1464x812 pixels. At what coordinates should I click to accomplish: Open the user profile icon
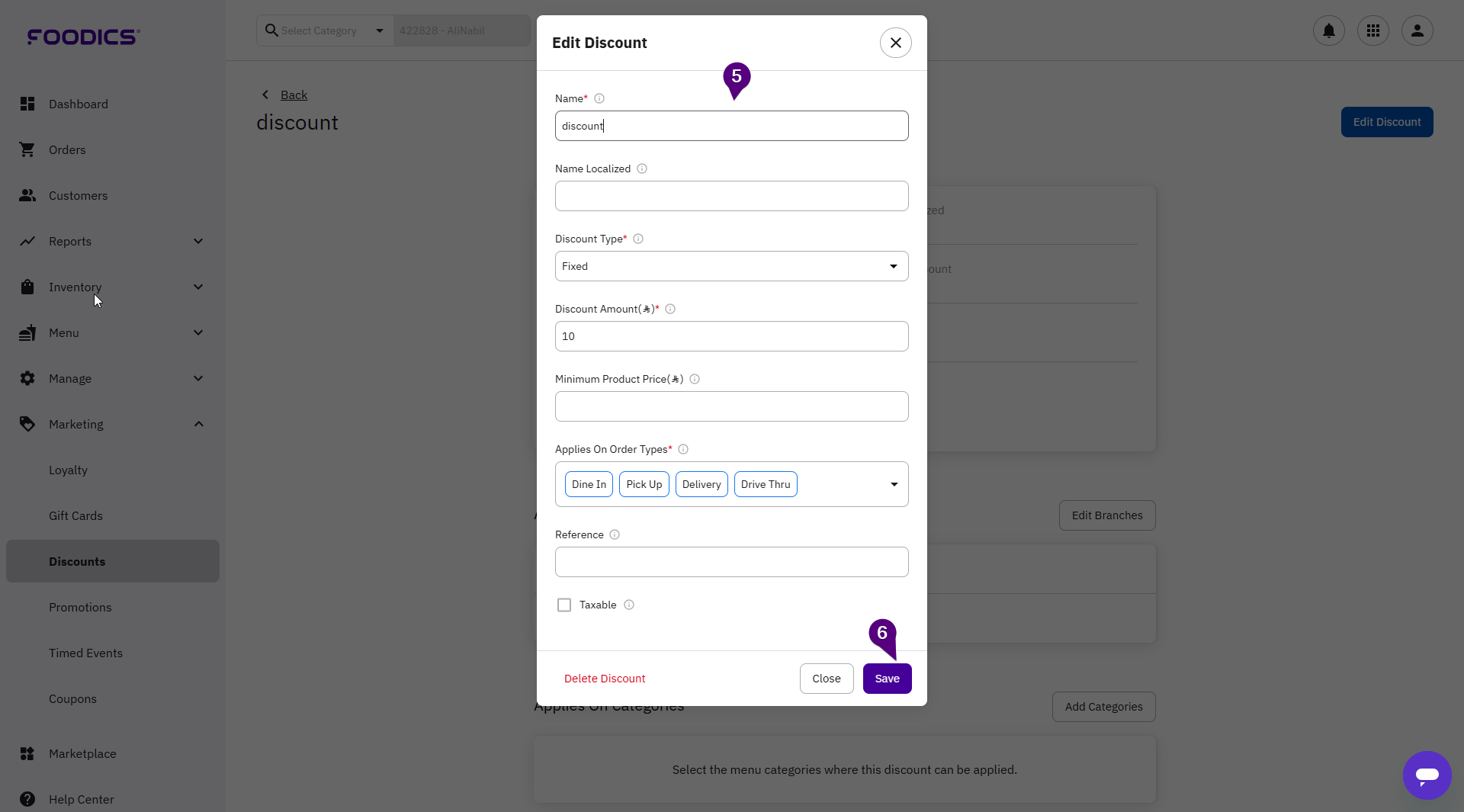(x=1417, y=30)
